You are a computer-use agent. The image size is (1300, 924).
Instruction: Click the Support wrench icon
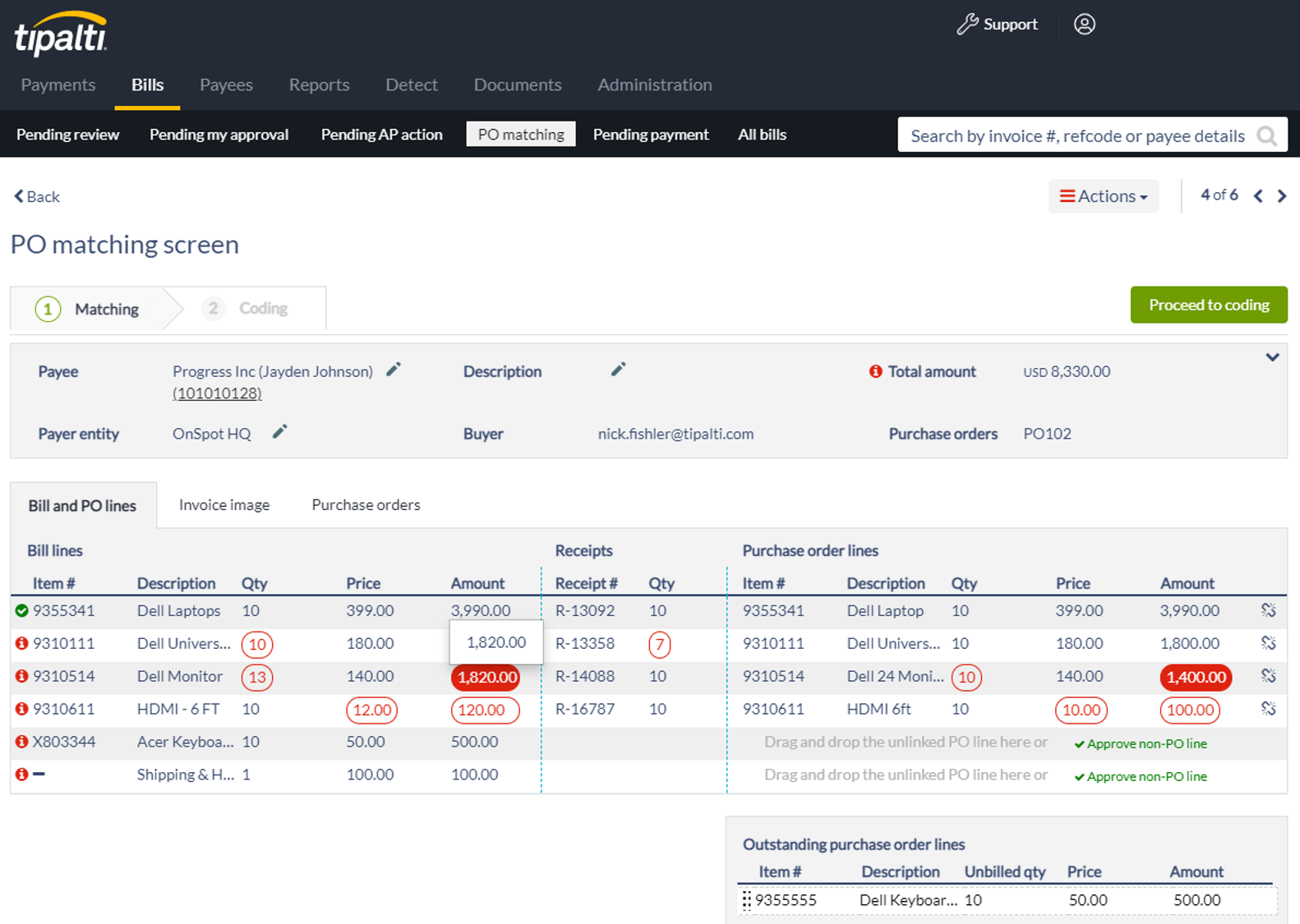tap(967, 25)
